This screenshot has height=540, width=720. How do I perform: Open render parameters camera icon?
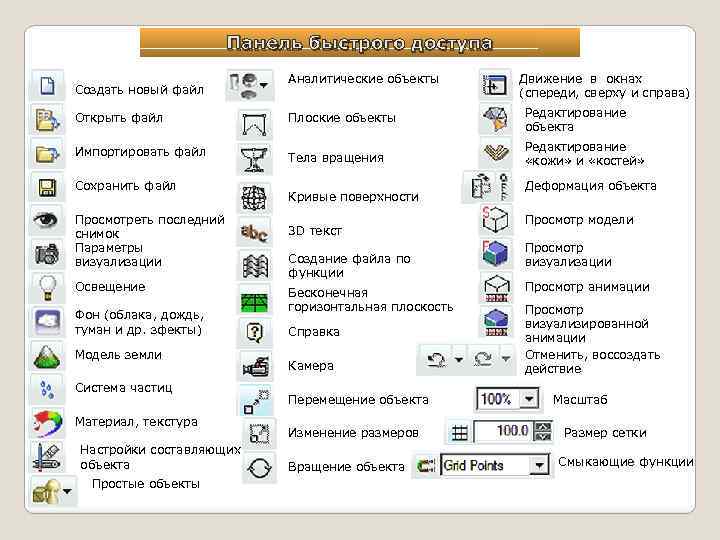tap(47, 253)
